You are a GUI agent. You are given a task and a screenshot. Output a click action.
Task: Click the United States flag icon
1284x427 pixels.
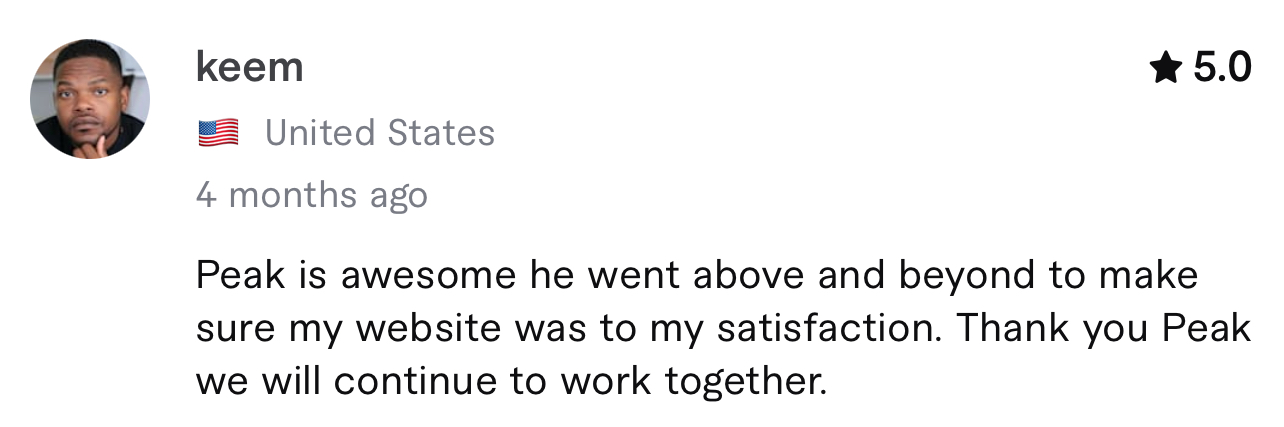point(218,133)
